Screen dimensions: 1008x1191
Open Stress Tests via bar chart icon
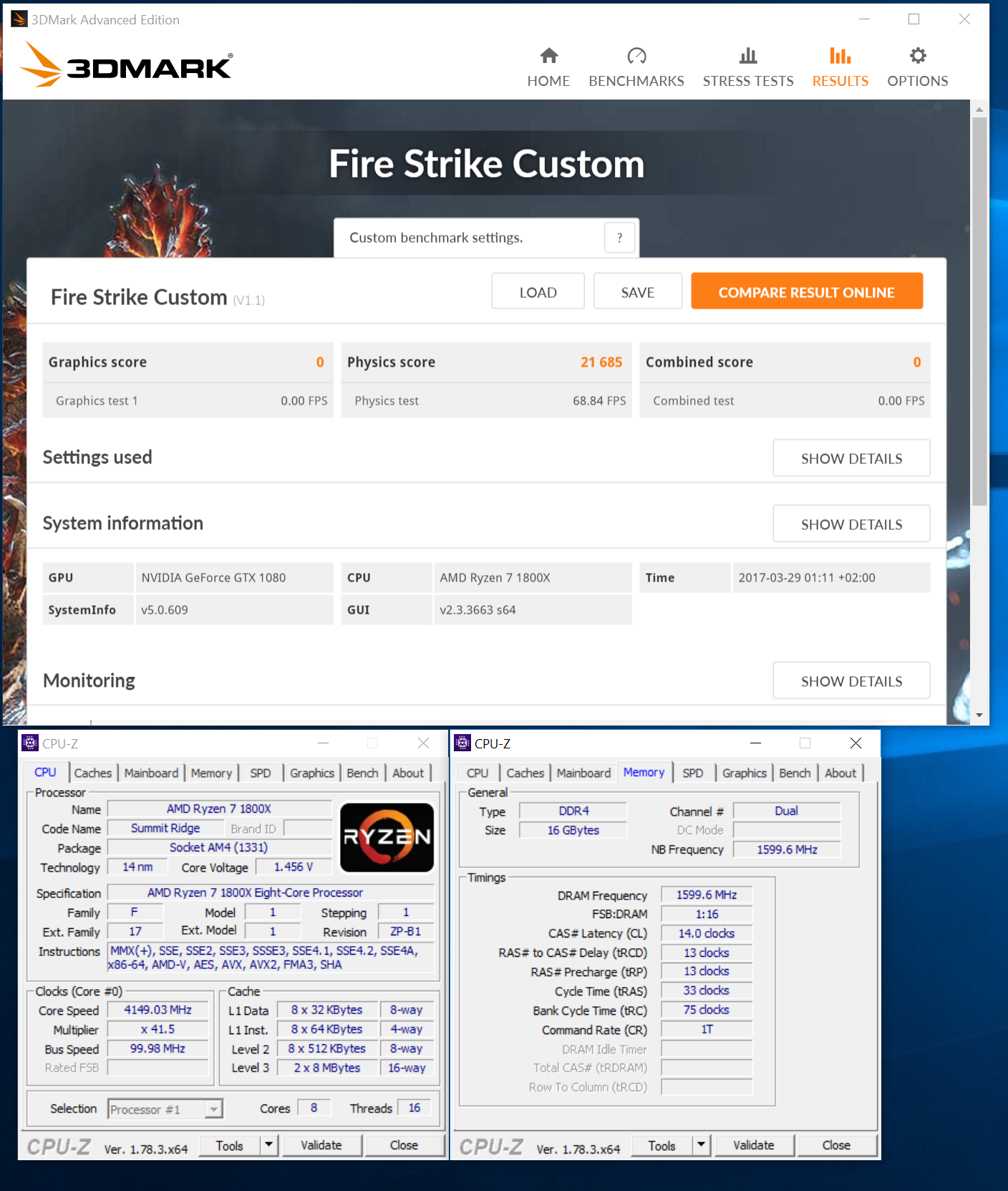(x=748, y=56)
